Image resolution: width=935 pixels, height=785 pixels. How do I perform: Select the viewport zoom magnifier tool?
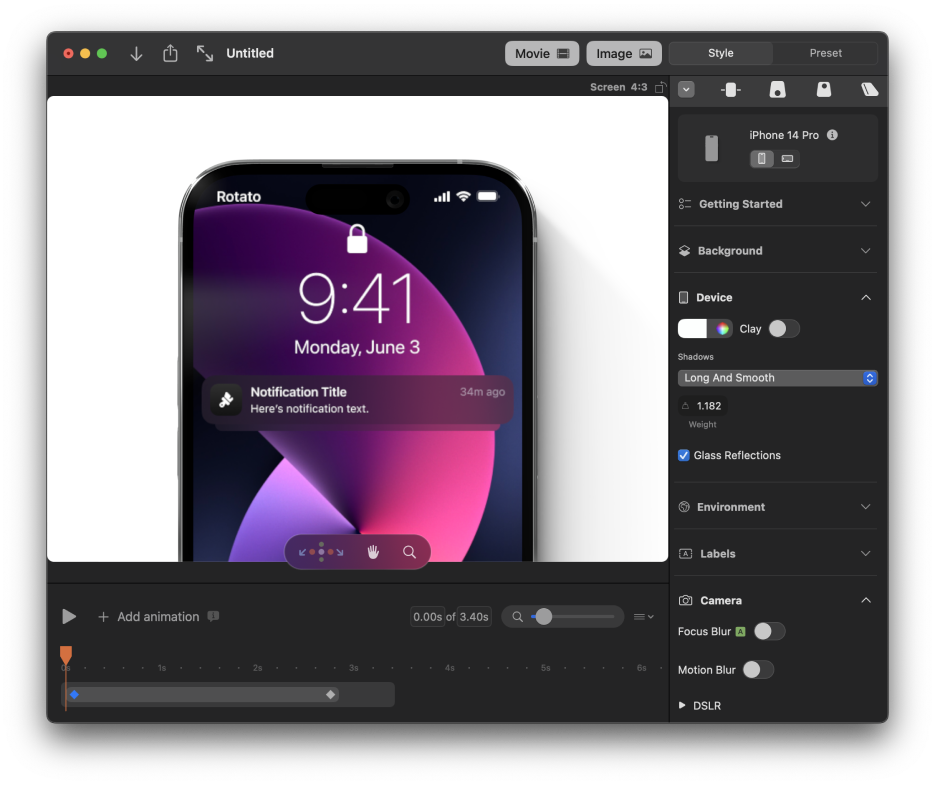409,552
